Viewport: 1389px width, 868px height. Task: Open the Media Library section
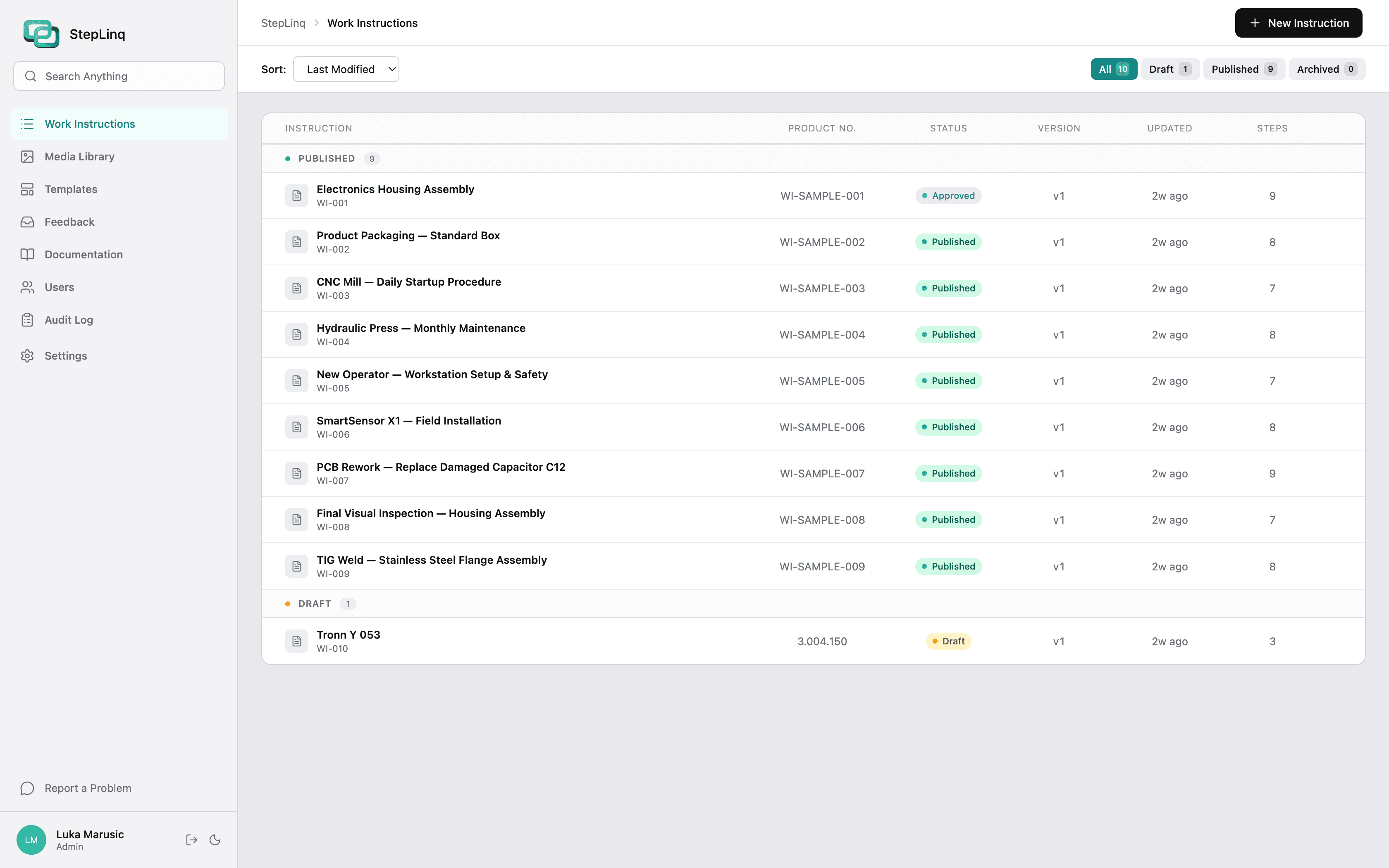tap(79, 156)
